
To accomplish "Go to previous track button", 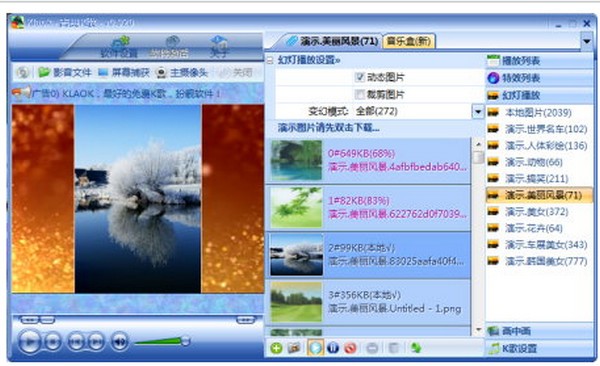I will (76, 341).
